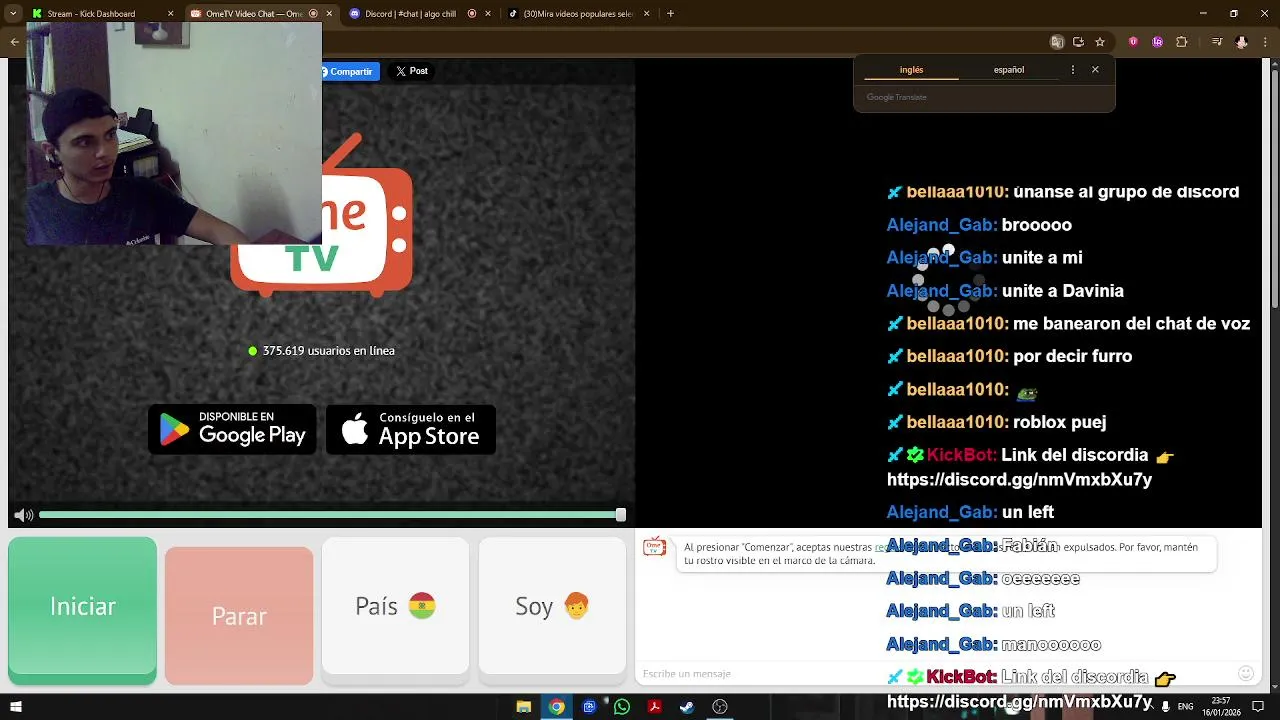The width and height of the screenshot is (1280, 720).
Task: Open the Google Play download badge
Action: click(232, 429)
